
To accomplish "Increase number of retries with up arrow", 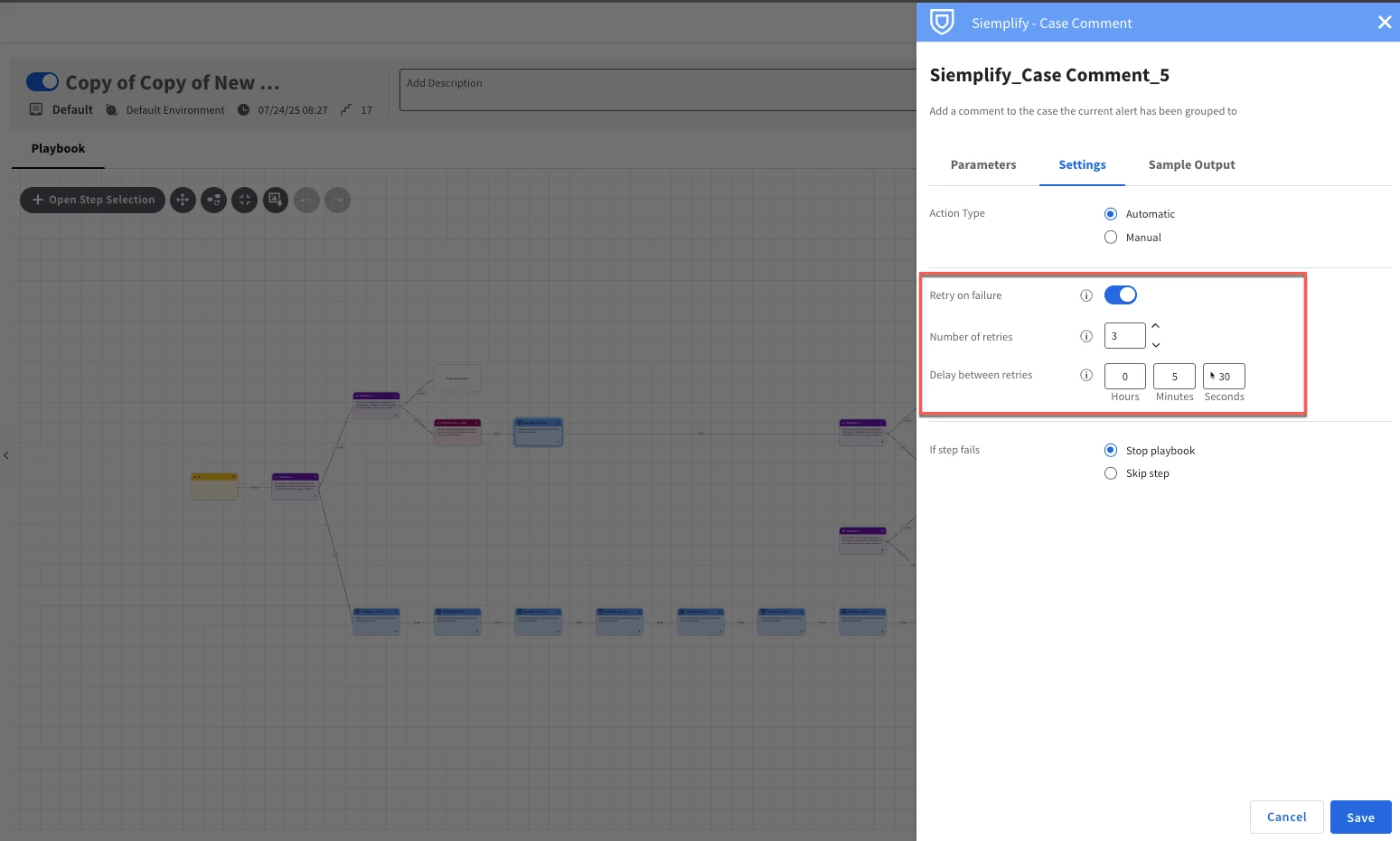I will tap(1155, 326).
